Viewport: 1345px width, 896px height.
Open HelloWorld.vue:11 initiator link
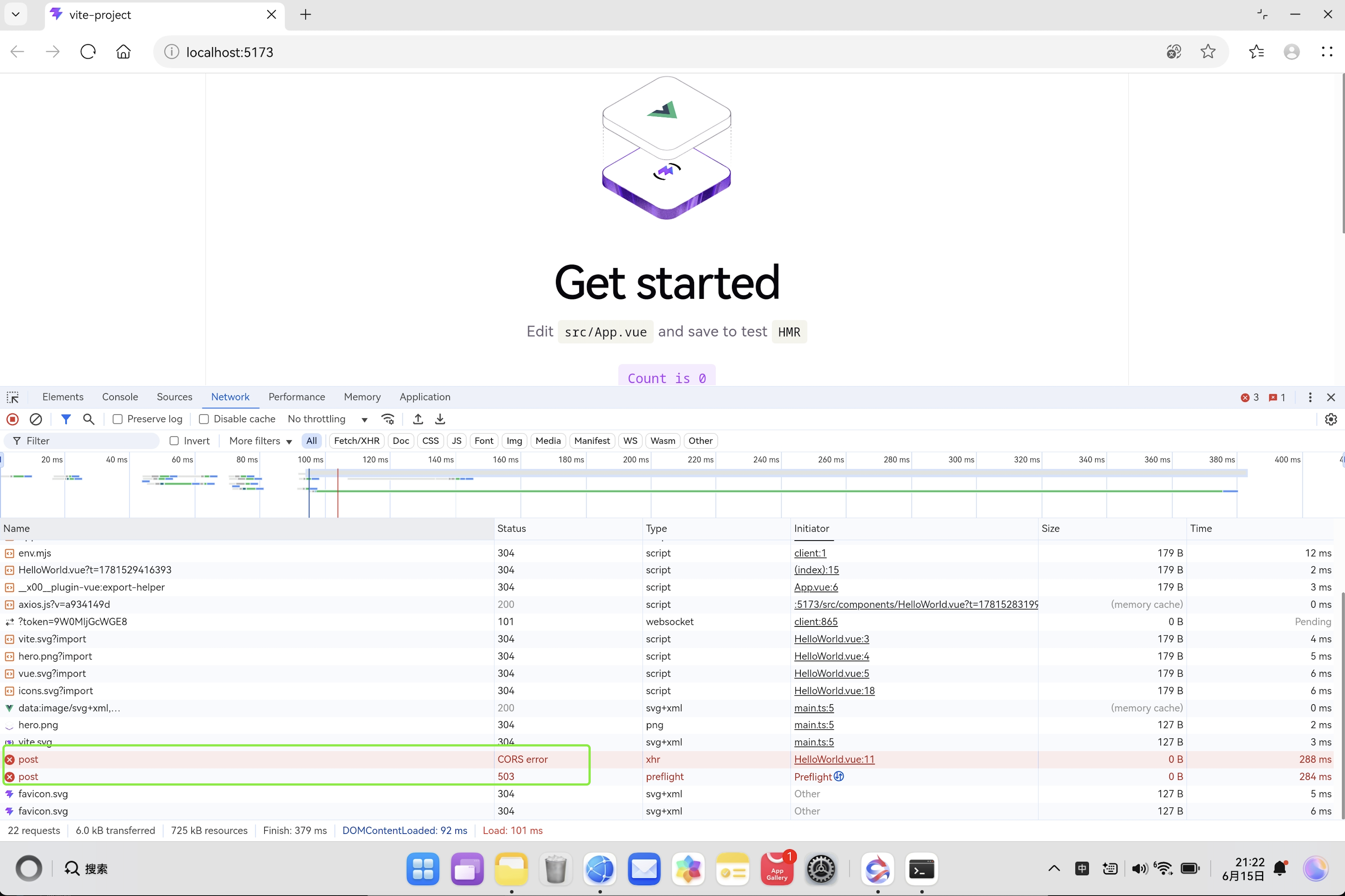click(834, 760)
